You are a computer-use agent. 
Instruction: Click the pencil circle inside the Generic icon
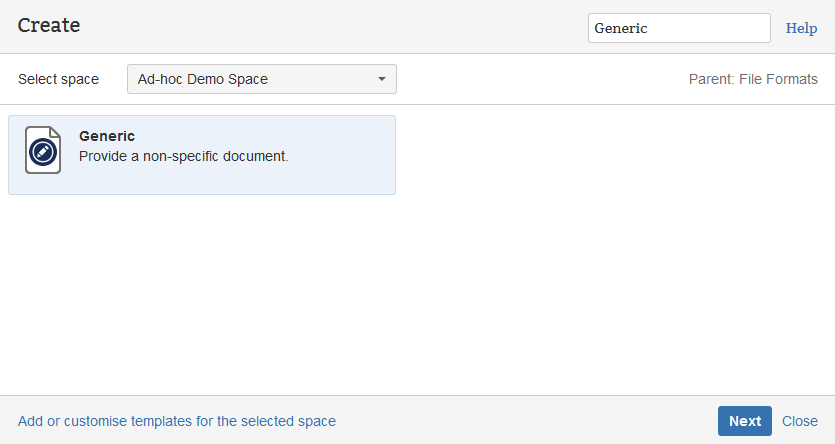coord(43,153)
